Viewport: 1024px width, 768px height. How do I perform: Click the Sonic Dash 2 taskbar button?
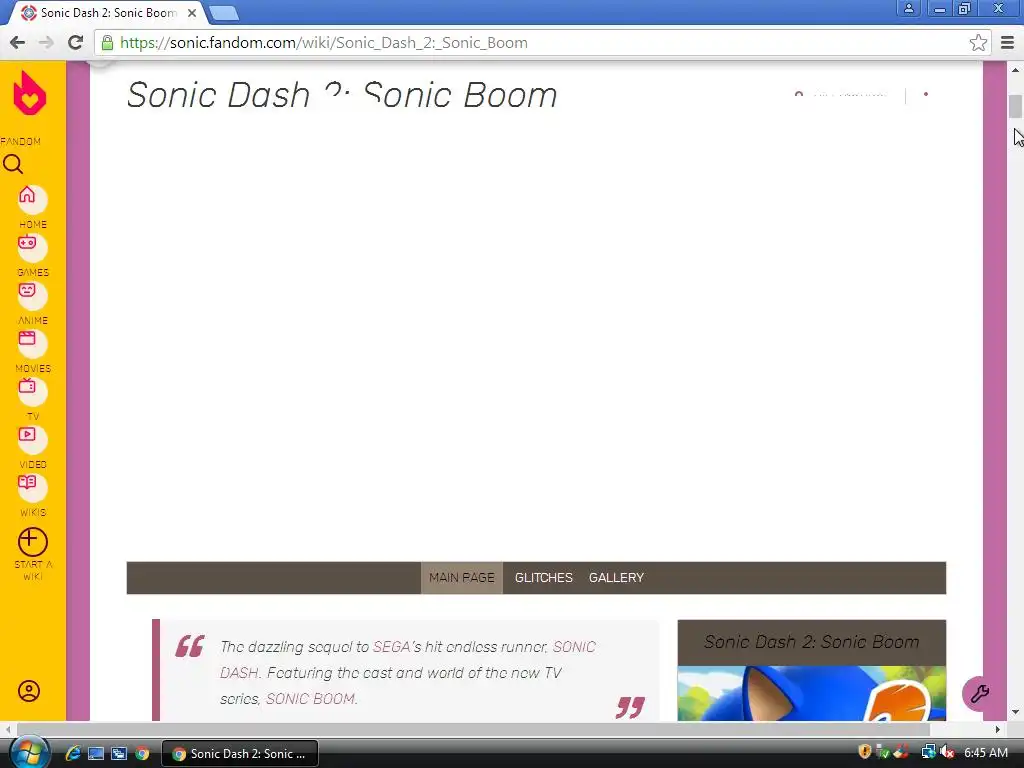(240, 754)
